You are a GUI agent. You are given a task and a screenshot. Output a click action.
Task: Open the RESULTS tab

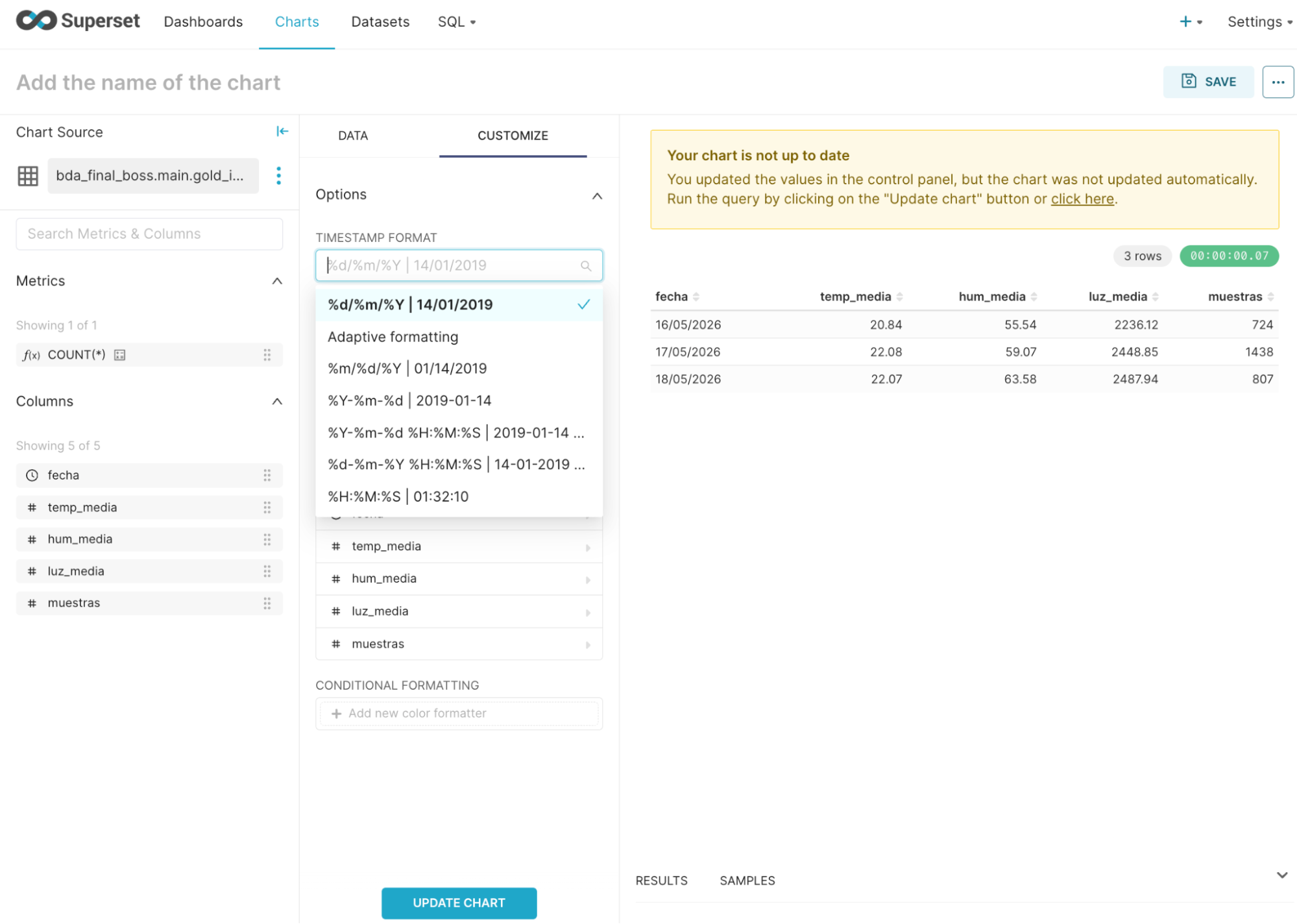661,881
